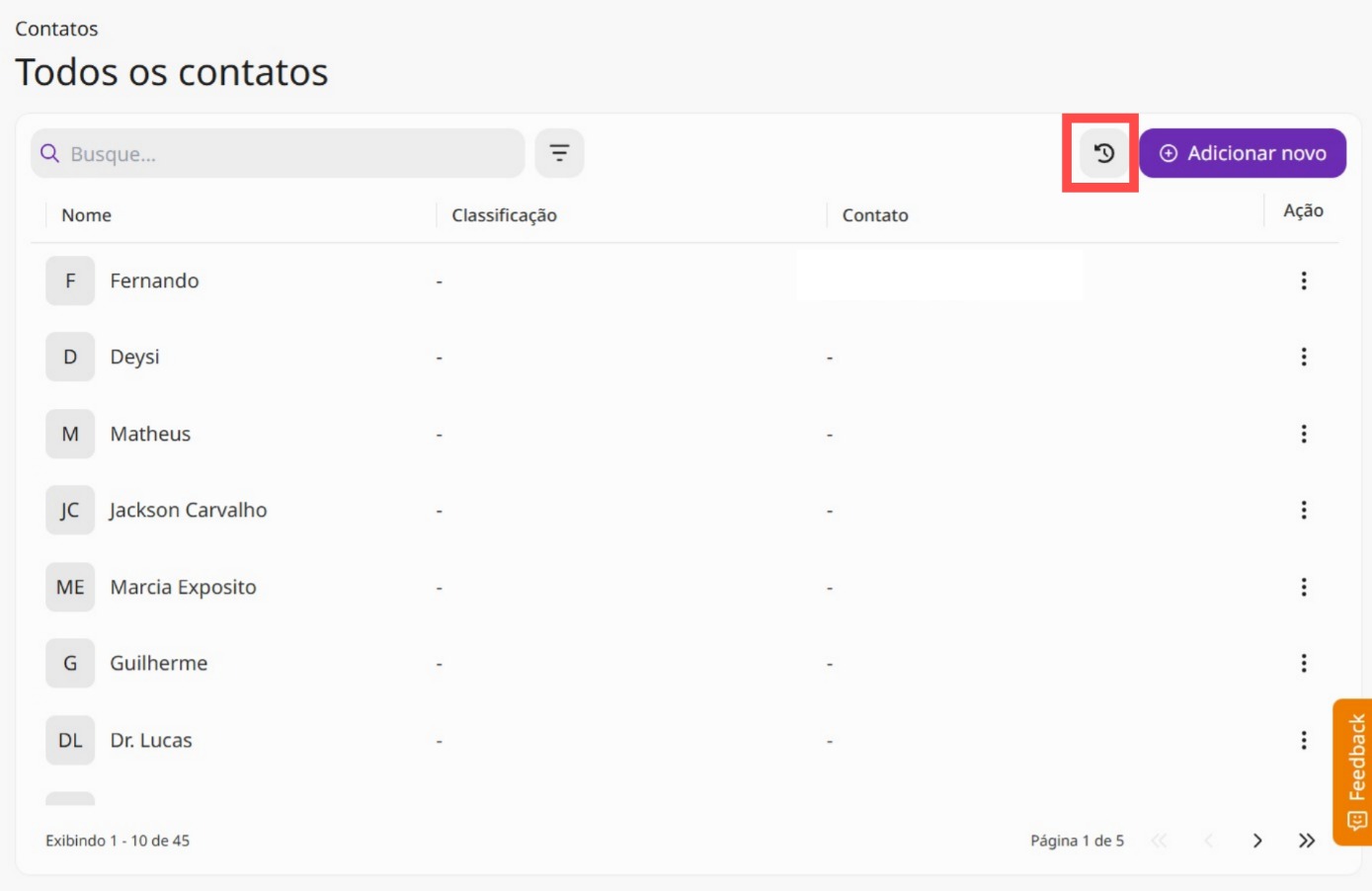Open the history icon button
Image resolution: width=1372 pixels, height=891 pixels.
[1103, 153]
